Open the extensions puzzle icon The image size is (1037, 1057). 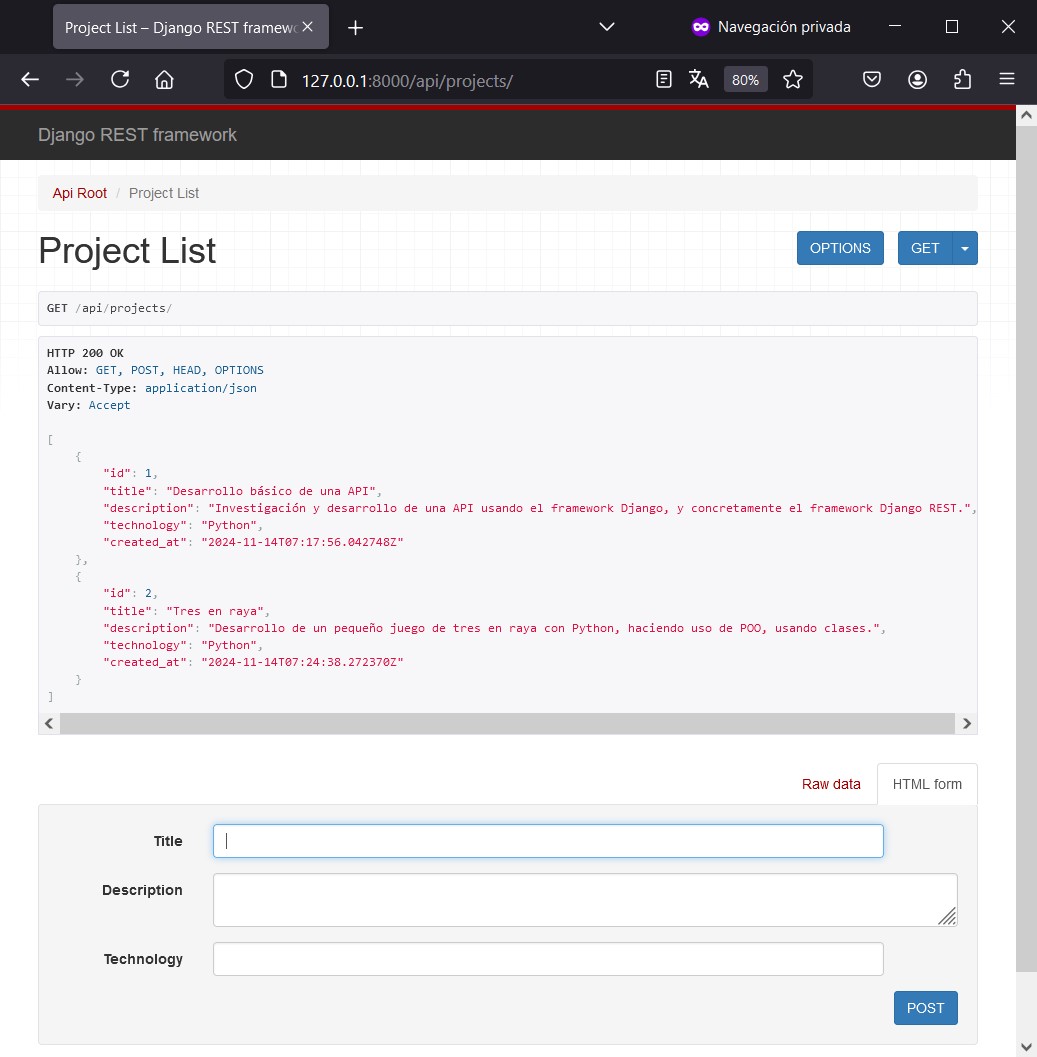tap(962, 80)
